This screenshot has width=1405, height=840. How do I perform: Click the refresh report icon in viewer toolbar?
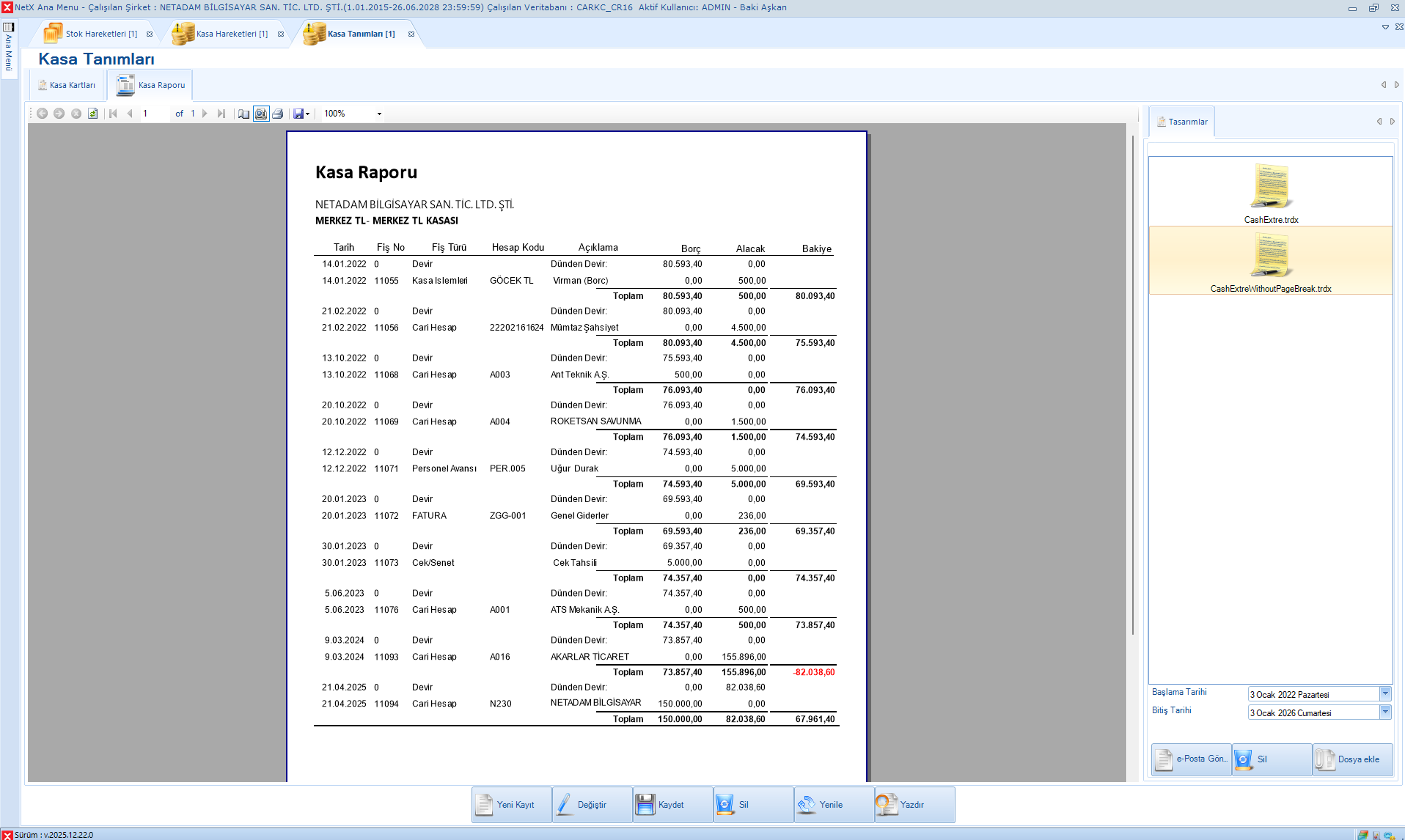[93, 114]
